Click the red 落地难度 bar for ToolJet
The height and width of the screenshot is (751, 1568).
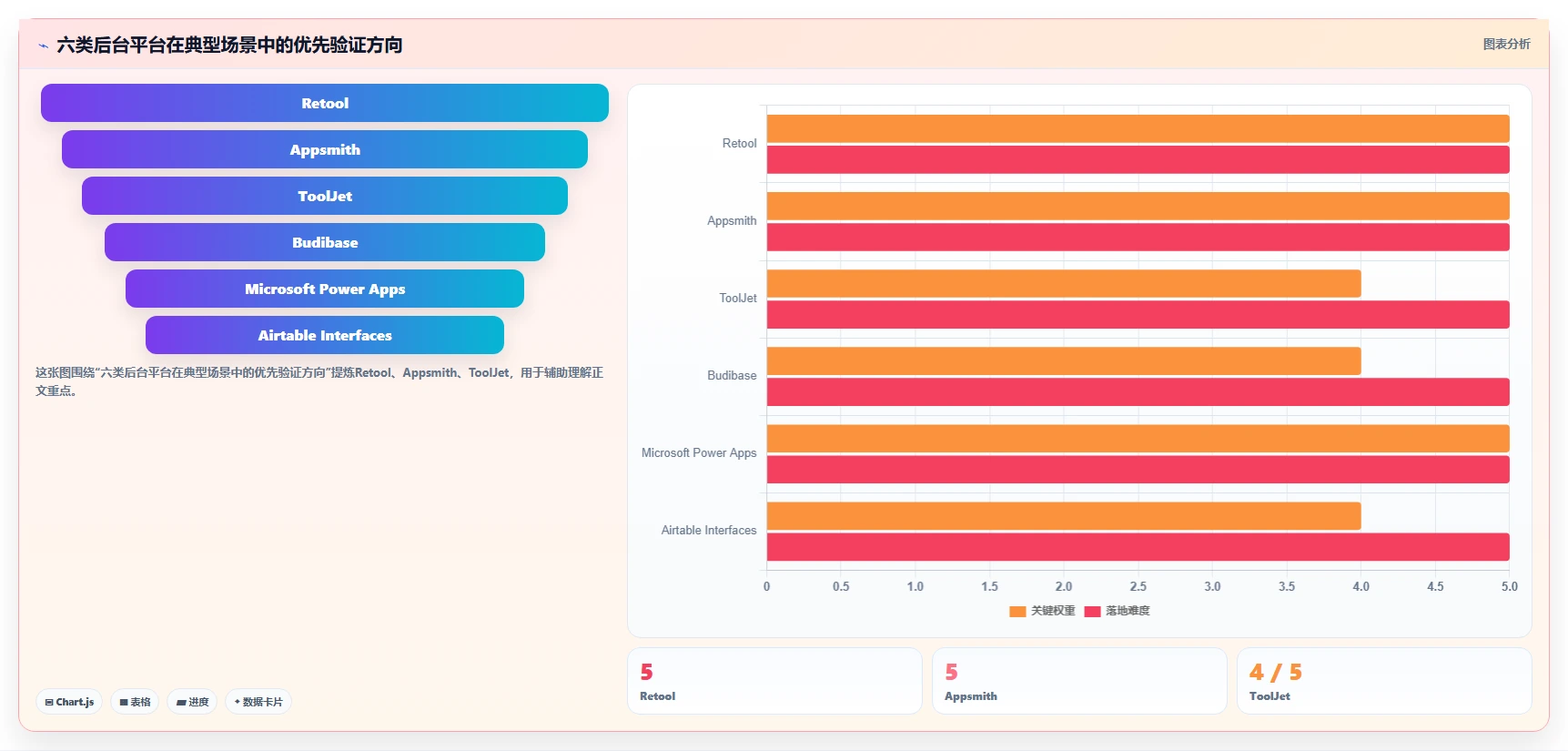click(1138, 314)
